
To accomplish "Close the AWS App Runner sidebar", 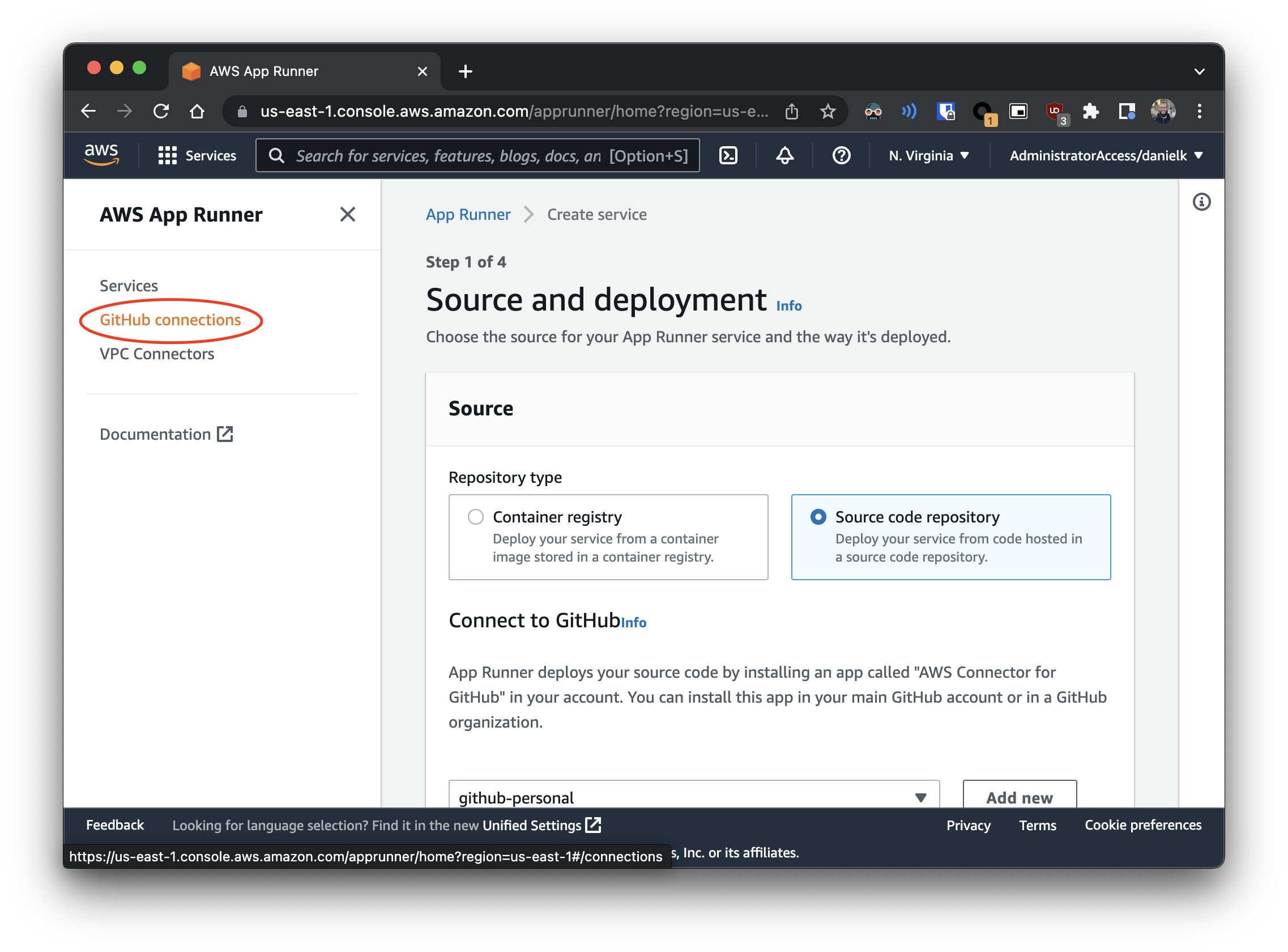I will pos(347,214).
